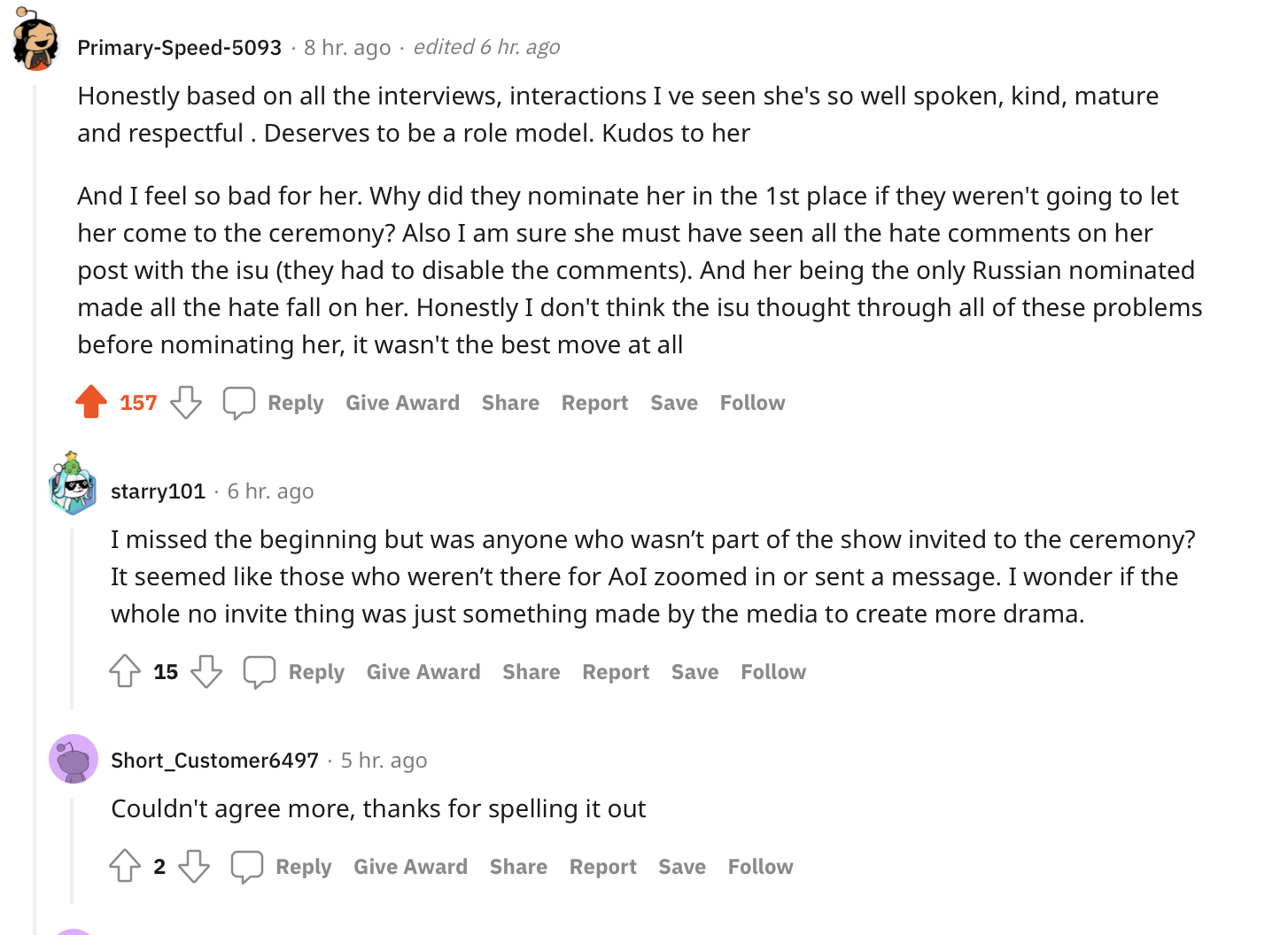Downvote Primary-Speed-5093's comment
This screenshot has width=1288, height=935.
(x=186, y=402)
